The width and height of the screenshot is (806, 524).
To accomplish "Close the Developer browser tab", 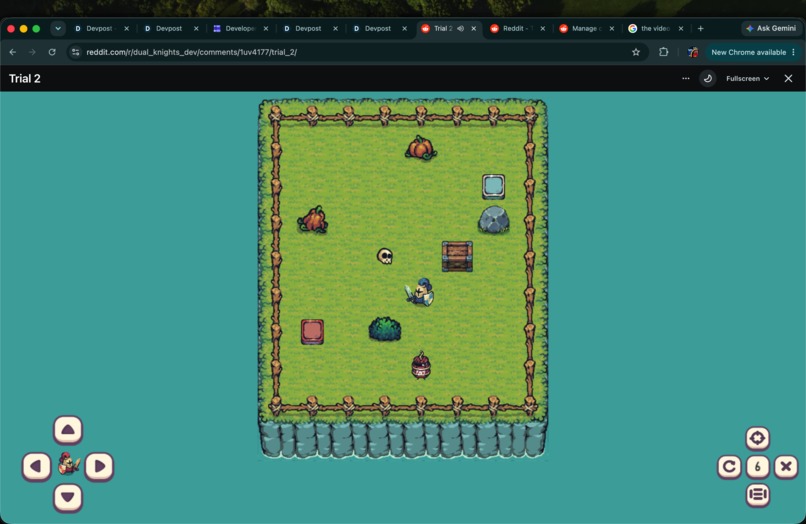I will (266, 29).
